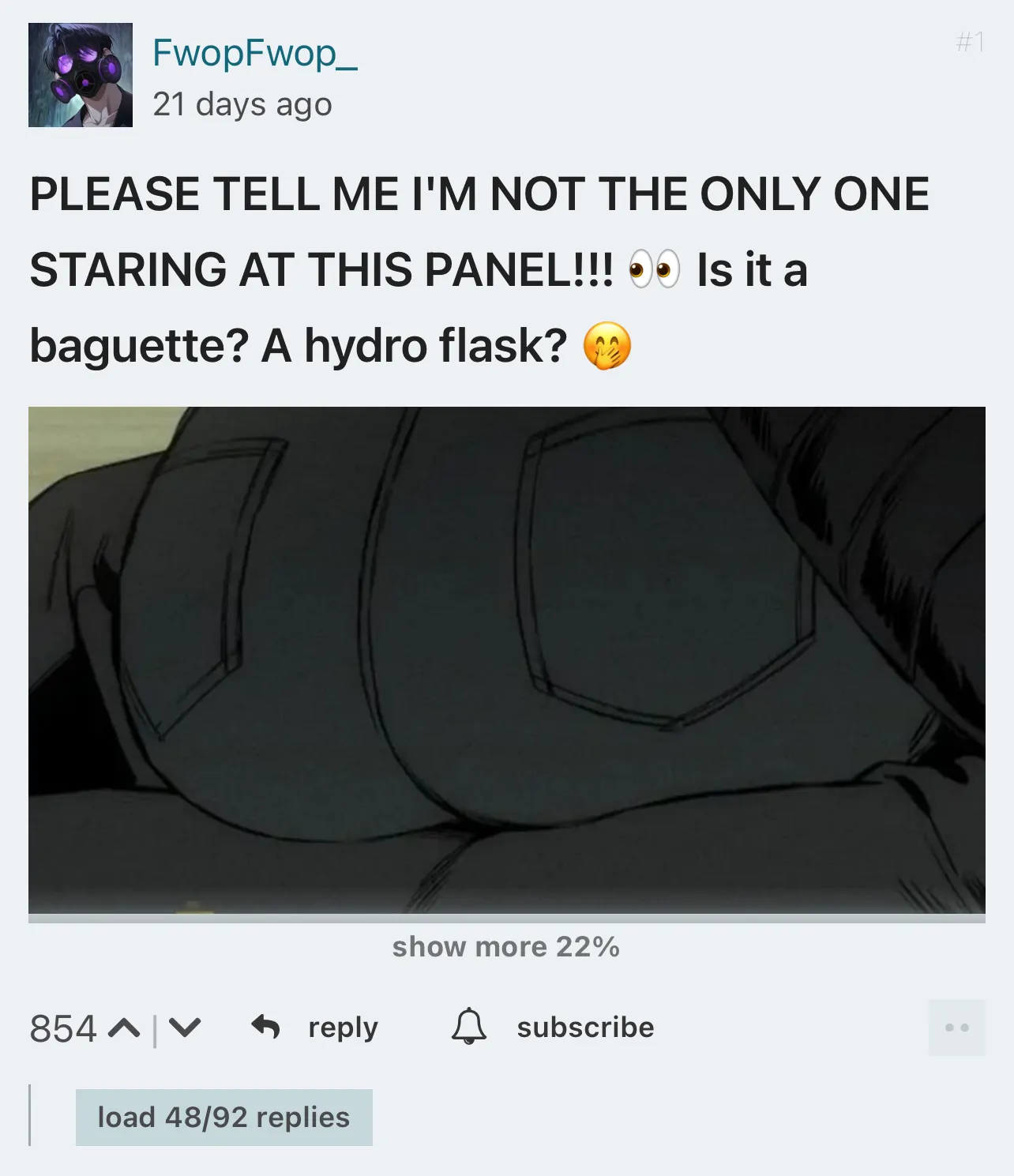Click the eyes emoji in the post
This screenshot has height=1176, width=1014.
point(654,269)
